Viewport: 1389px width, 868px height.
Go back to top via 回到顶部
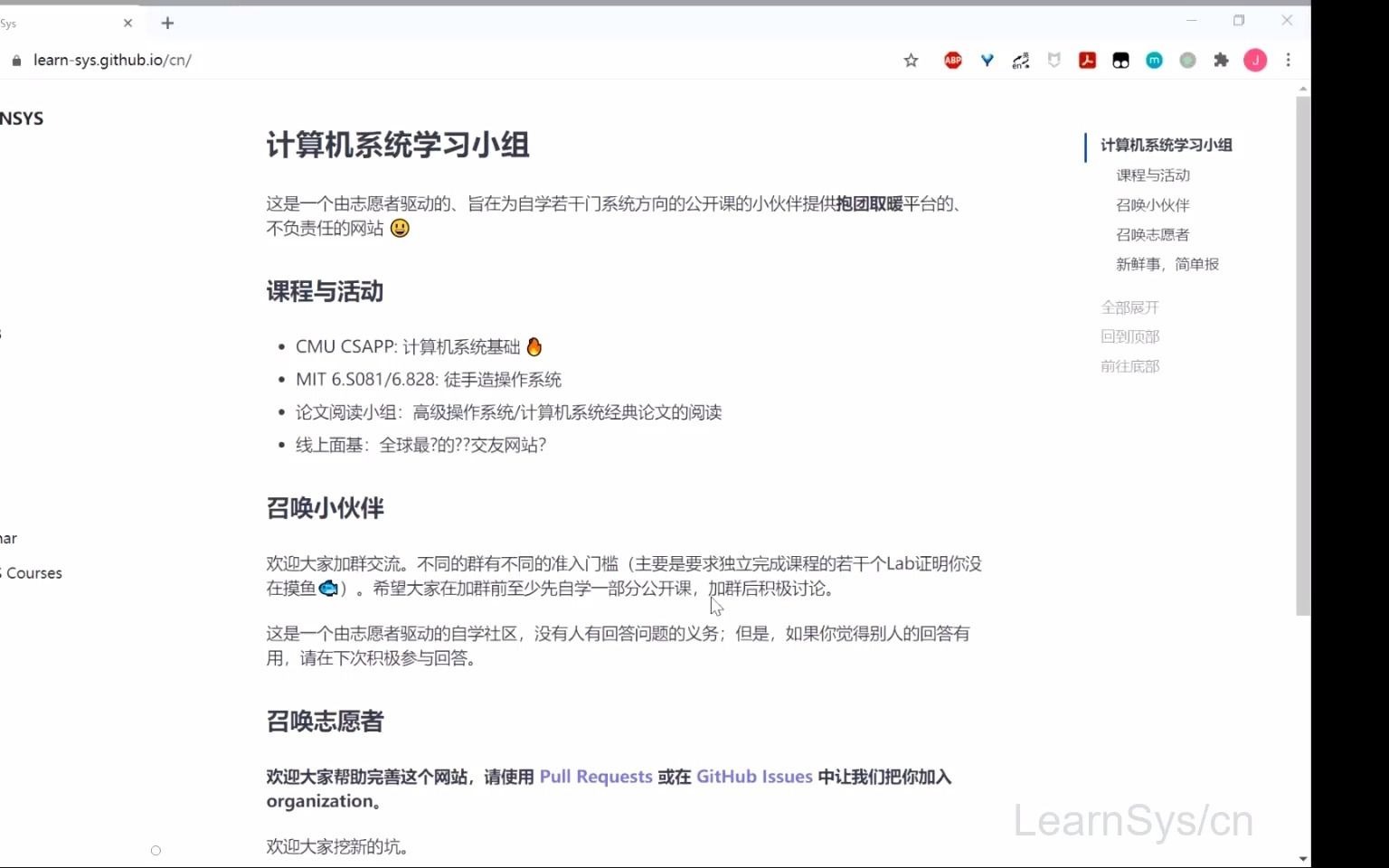1129,336
